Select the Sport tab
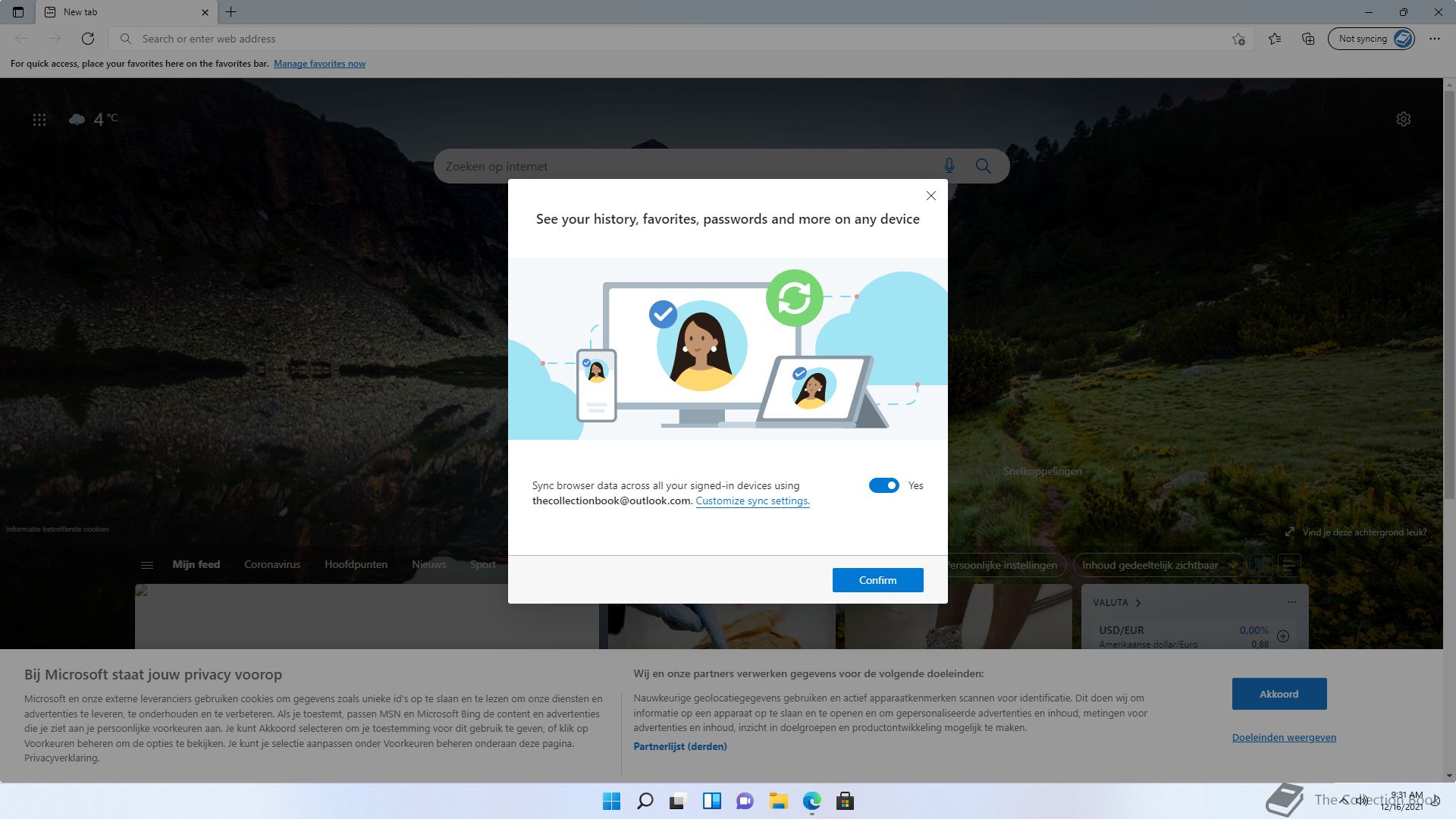This screenshot has width=1456, height=819. 483,564
